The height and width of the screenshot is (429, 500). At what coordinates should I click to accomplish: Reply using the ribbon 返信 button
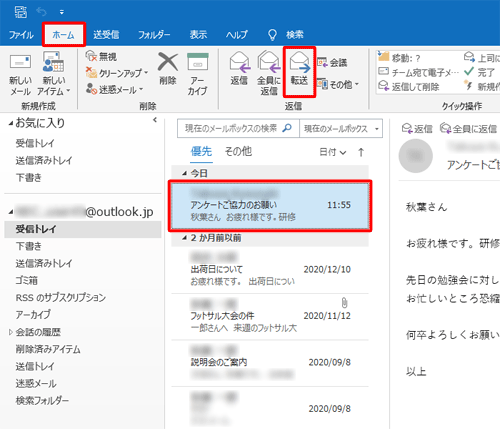239,68
